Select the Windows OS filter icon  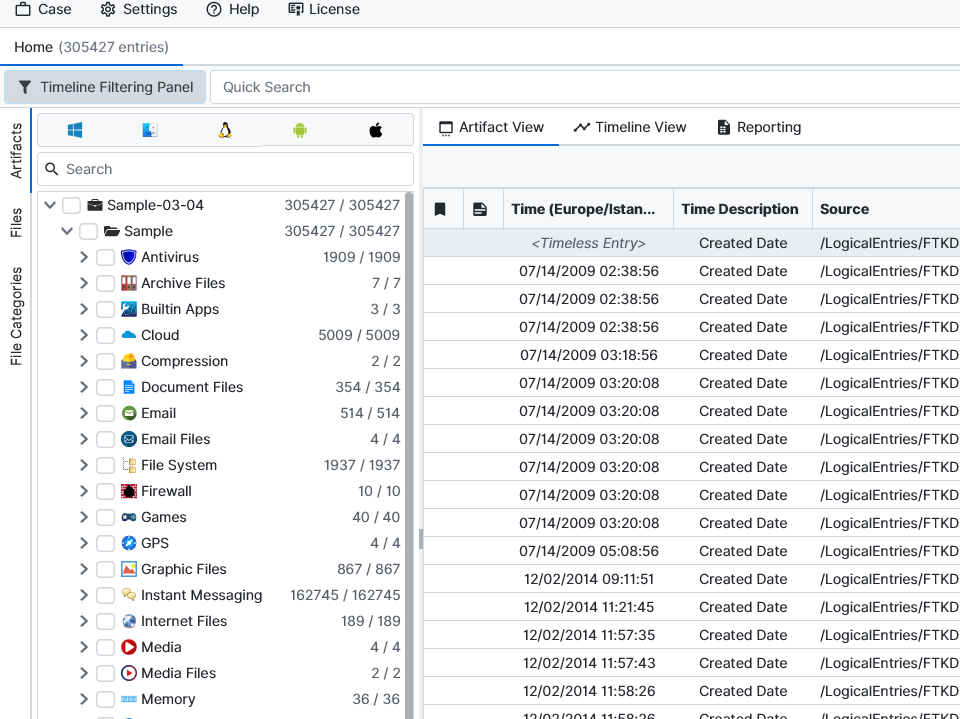75,130
